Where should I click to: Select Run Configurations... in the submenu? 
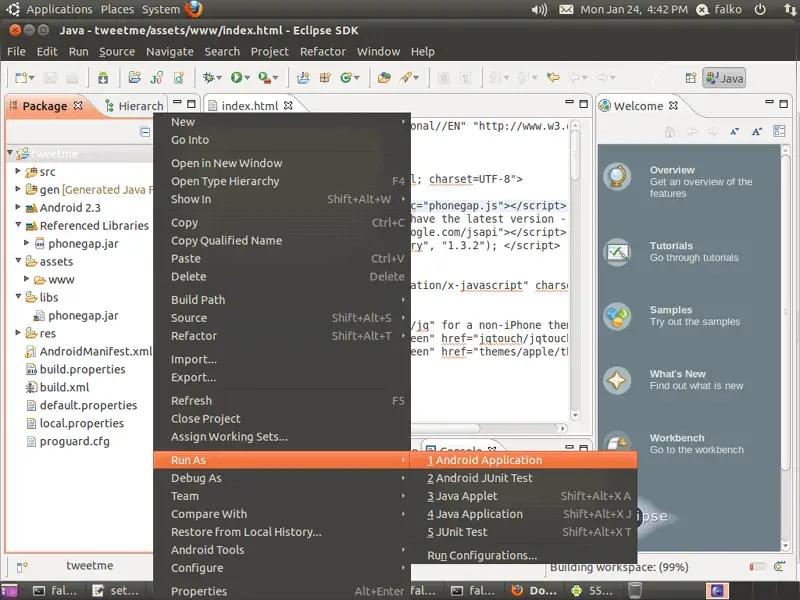(524, 556)
